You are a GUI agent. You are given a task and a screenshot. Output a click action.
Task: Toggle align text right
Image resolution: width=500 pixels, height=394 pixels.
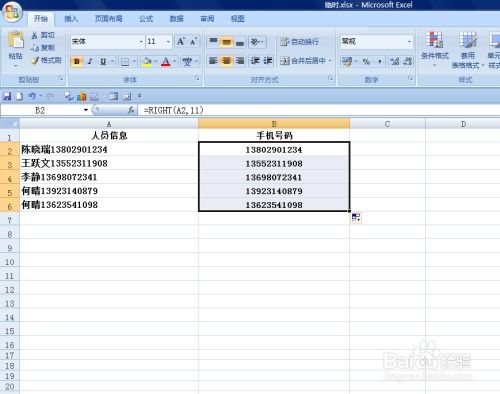click(x=240, y=61)
